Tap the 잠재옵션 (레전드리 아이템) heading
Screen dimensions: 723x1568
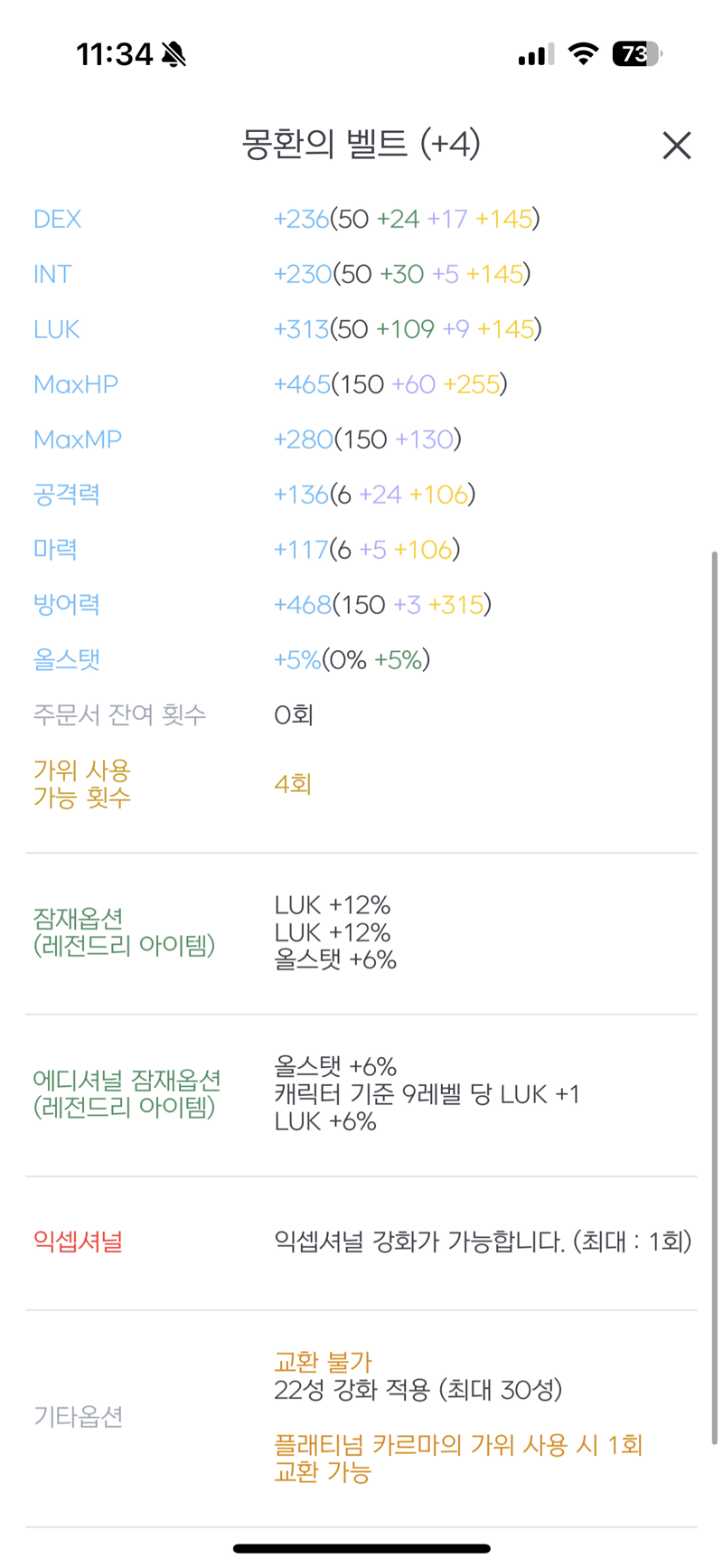[124, 932]
